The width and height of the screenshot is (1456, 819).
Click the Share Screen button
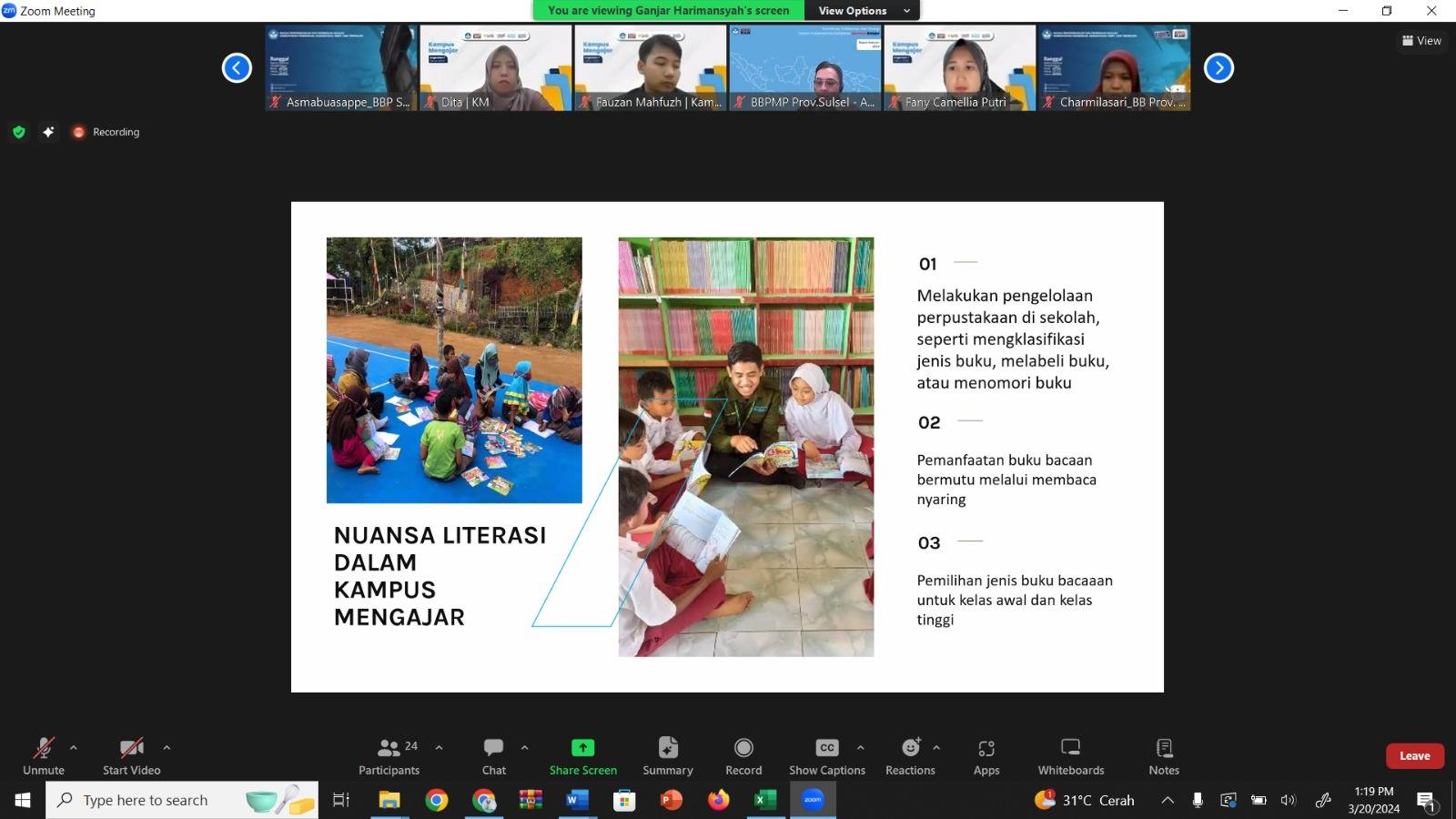pos(582,756)
